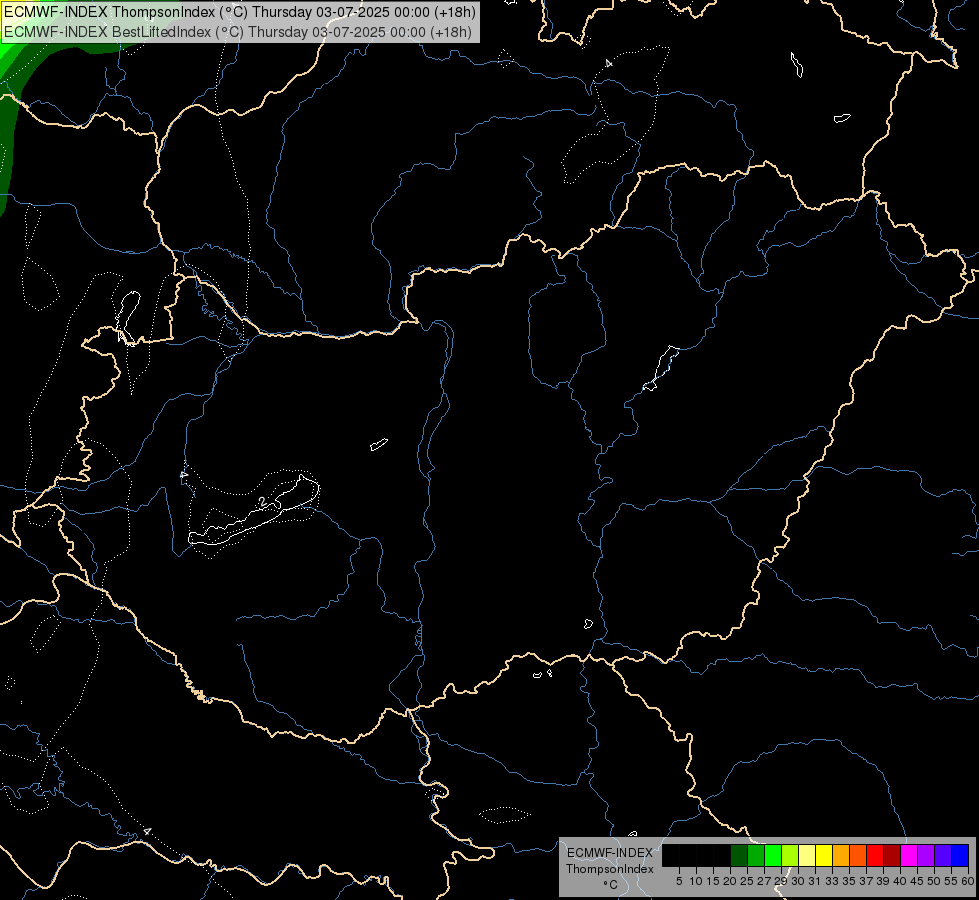Click the ThompsonIndex title line at top
The width and height of the screenshot is (979, 900).
240,12
